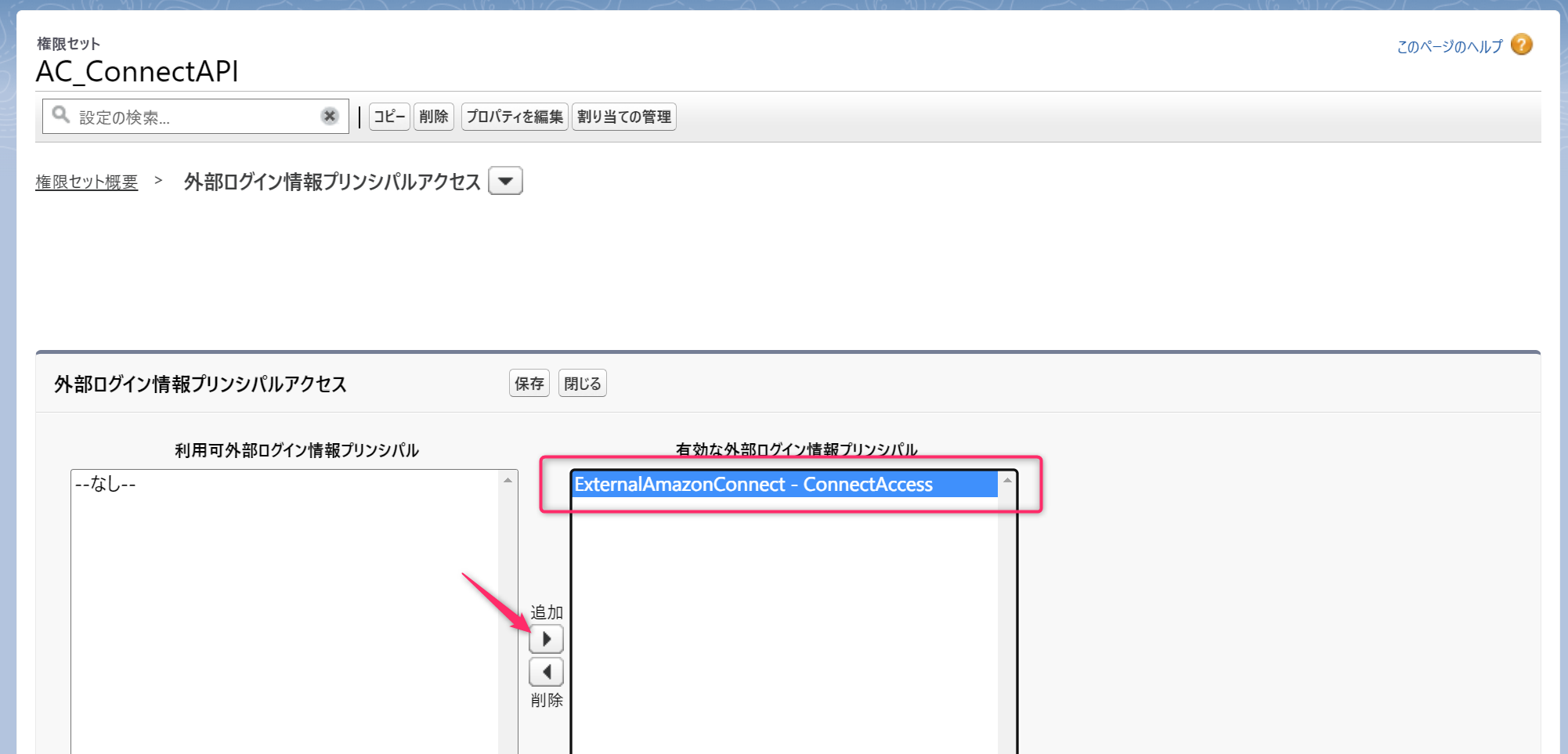This screenshot has height=754, width=1568.
Task: Click the remove left-arrow button
Action: tap(547, 672)
